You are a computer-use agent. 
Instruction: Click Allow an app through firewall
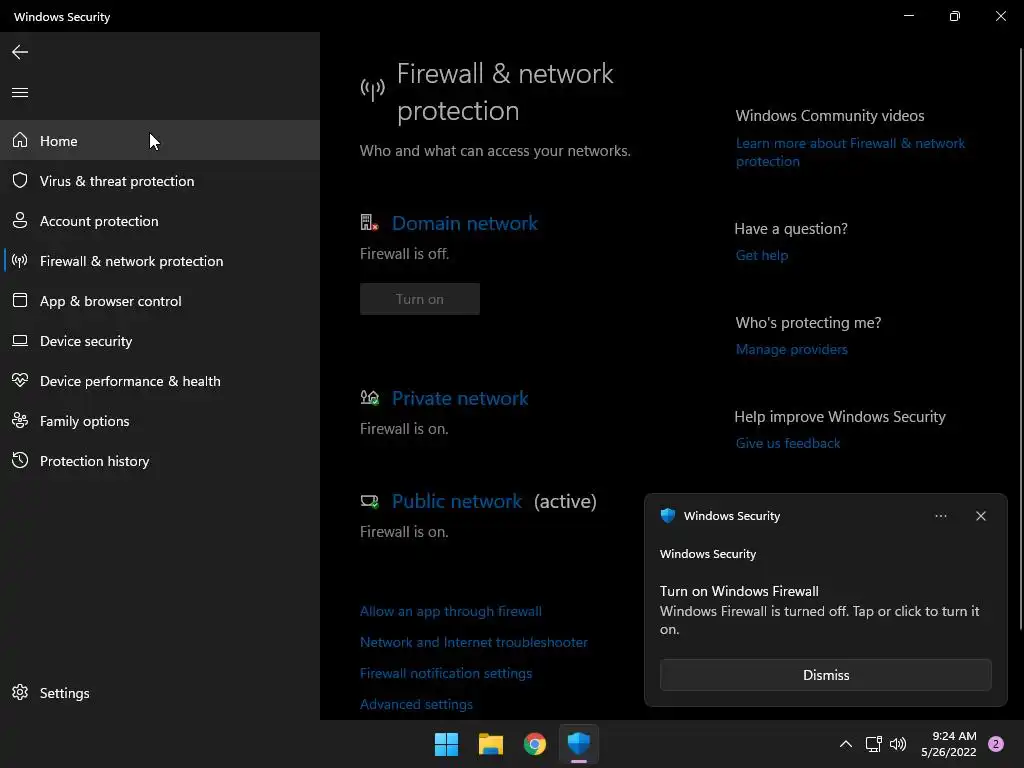(450, 611)
